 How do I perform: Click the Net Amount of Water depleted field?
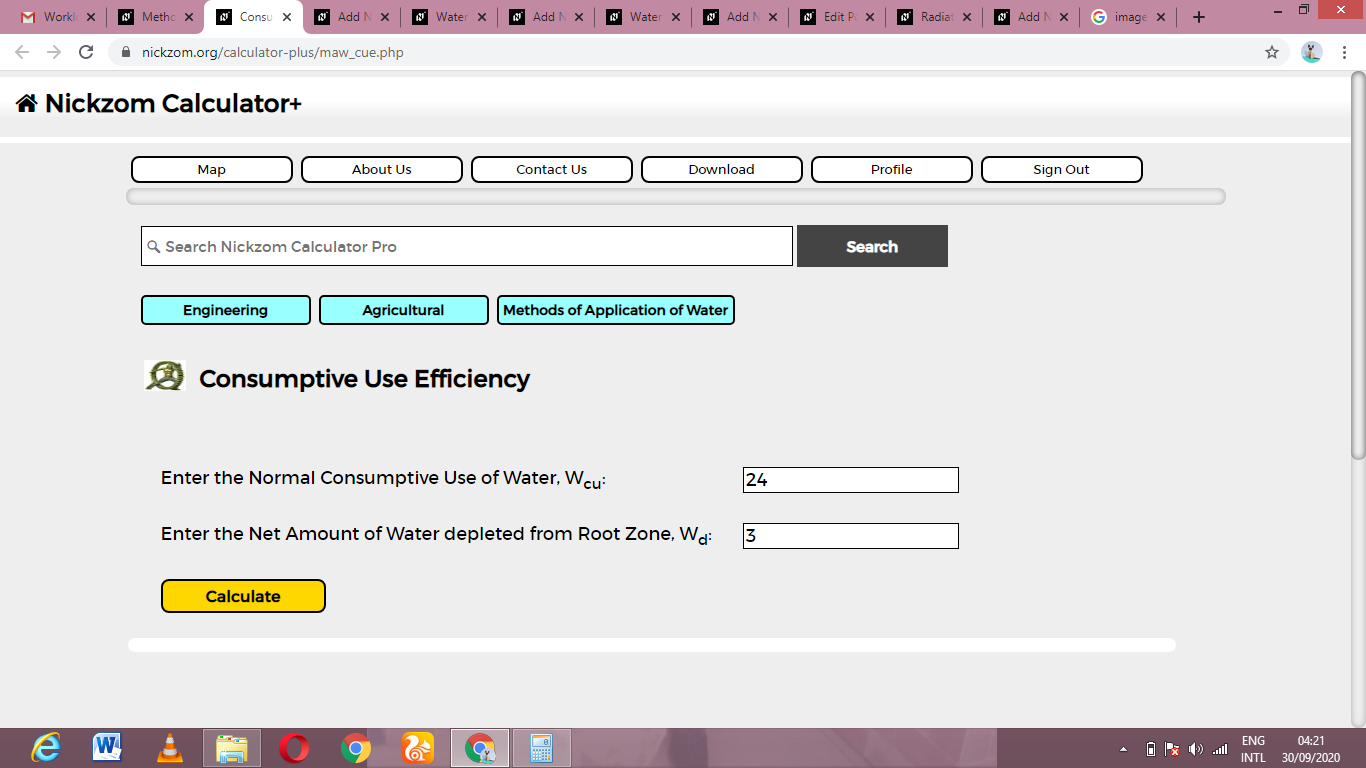[851, 536]
